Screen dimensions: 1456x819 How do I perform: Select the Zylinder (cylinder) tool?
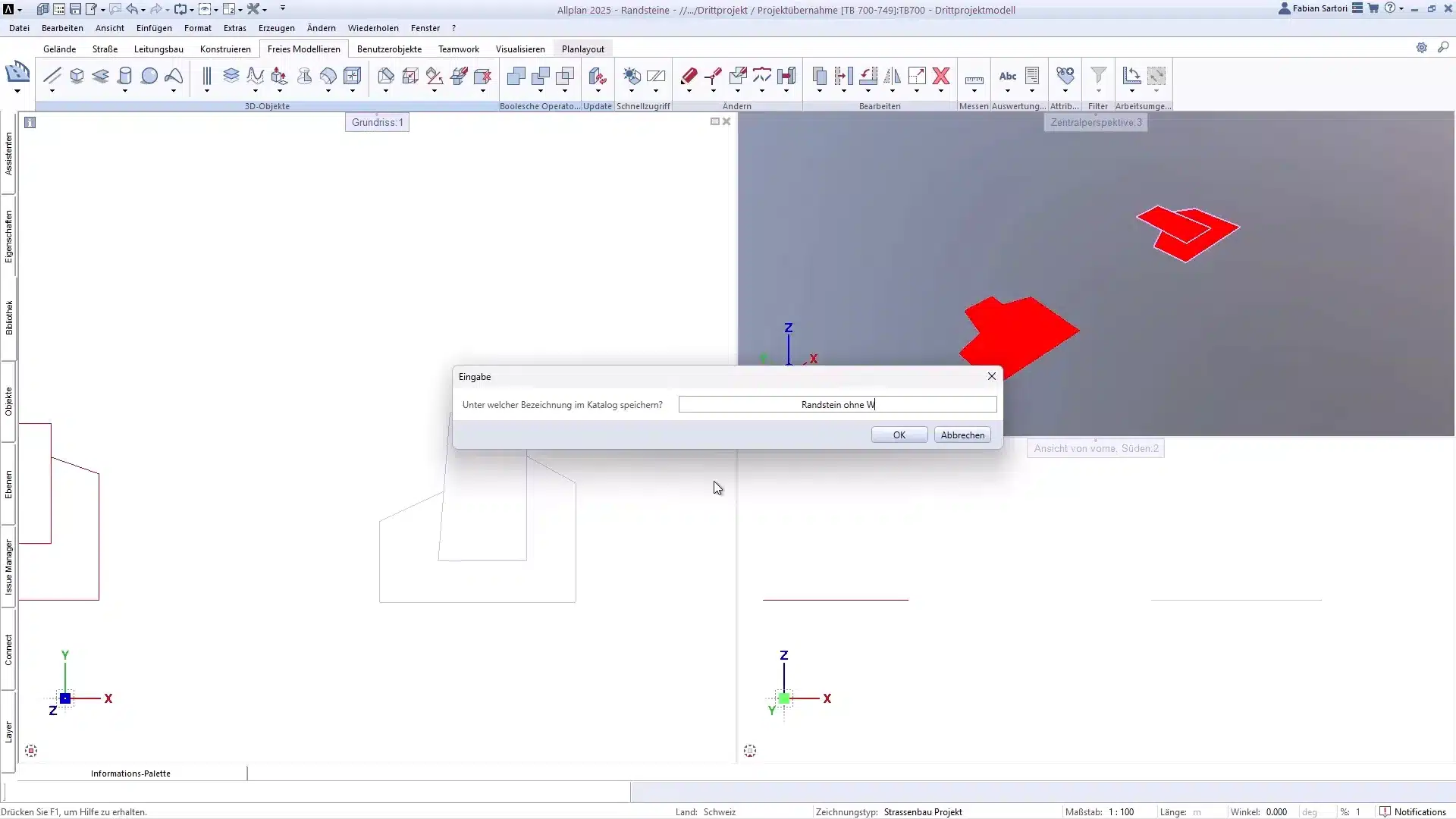[124, 77]
